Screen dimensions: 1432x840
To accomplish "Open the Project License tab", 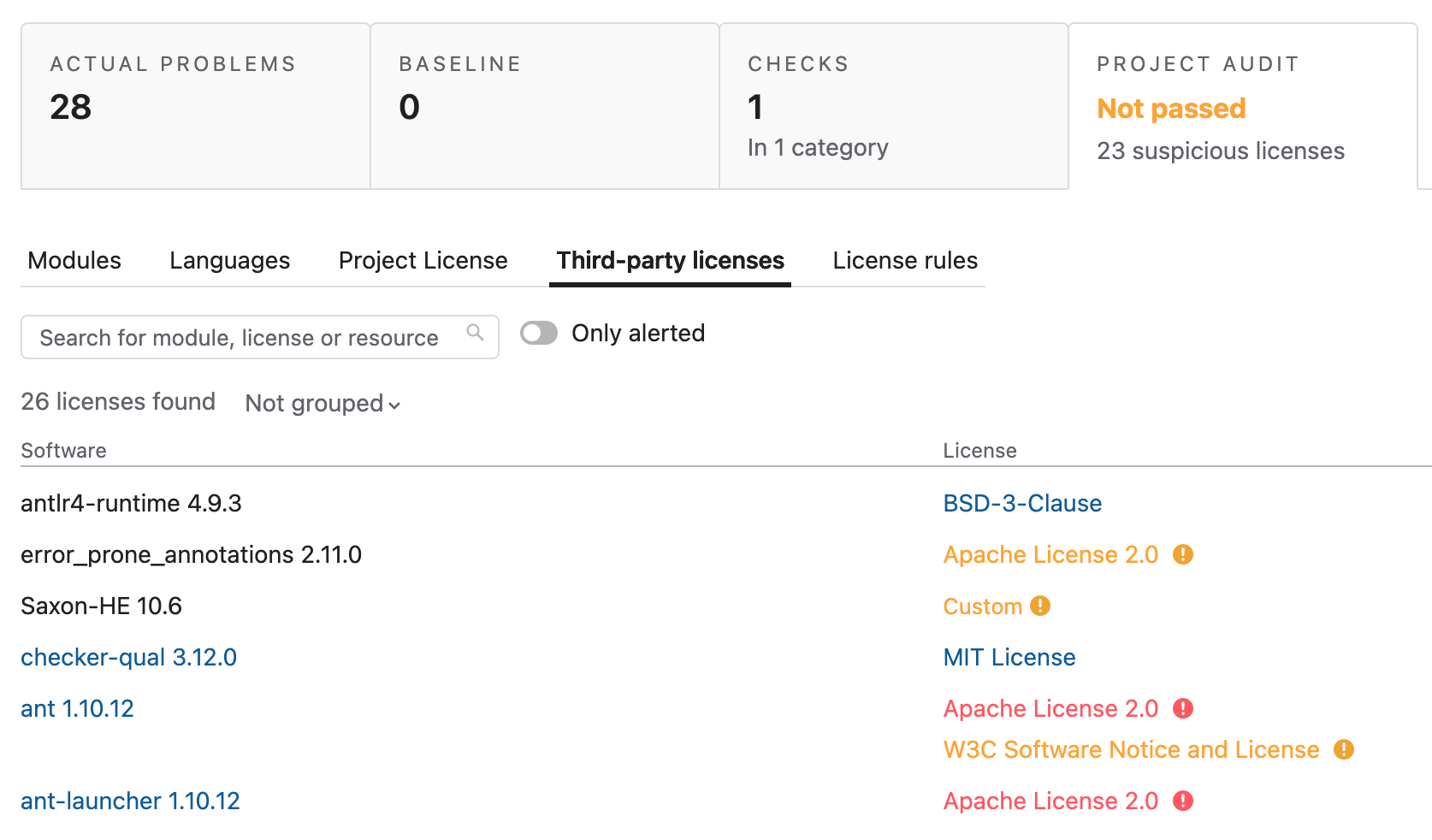I will coord(423,260).
